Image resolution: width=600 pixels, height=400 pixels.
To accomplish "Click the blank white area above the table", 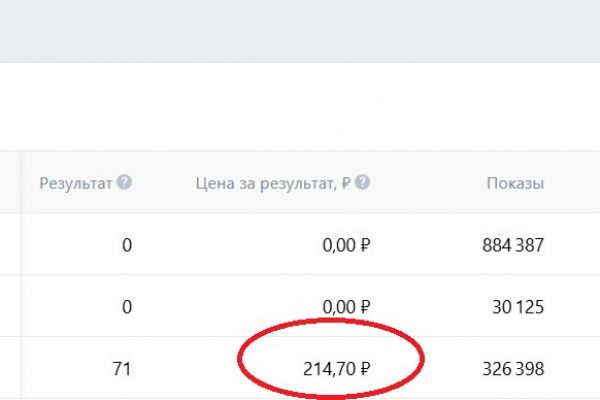I will (x=300, y=106).
